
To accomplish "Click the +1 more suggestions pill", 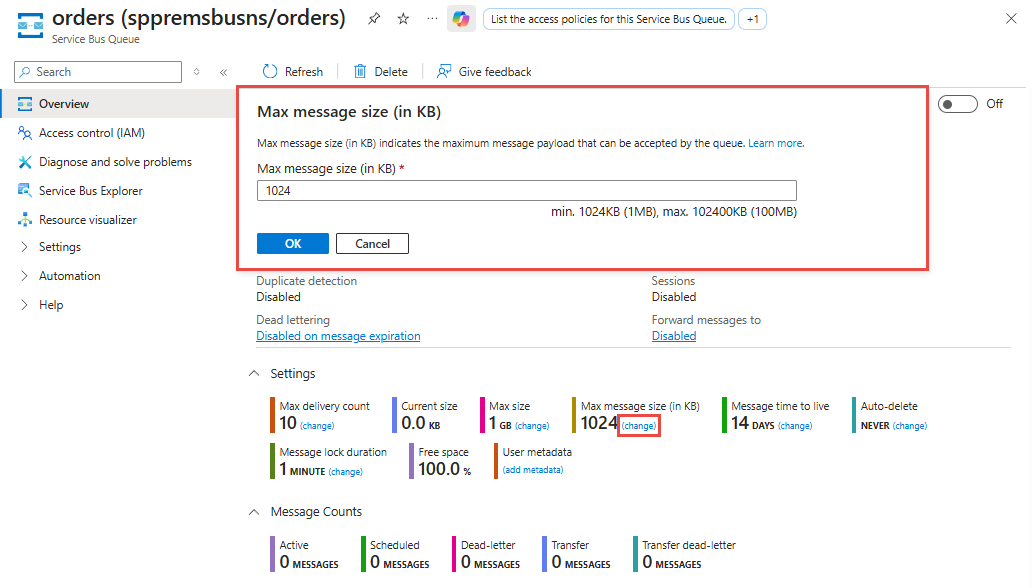I will point(752,19).
